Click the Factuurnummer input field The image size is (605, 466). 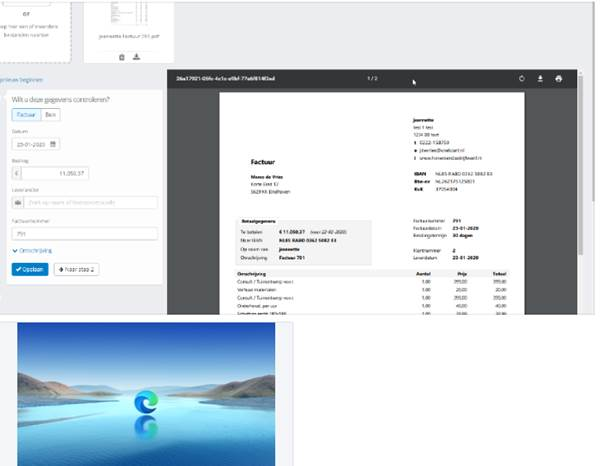(84, 234)
